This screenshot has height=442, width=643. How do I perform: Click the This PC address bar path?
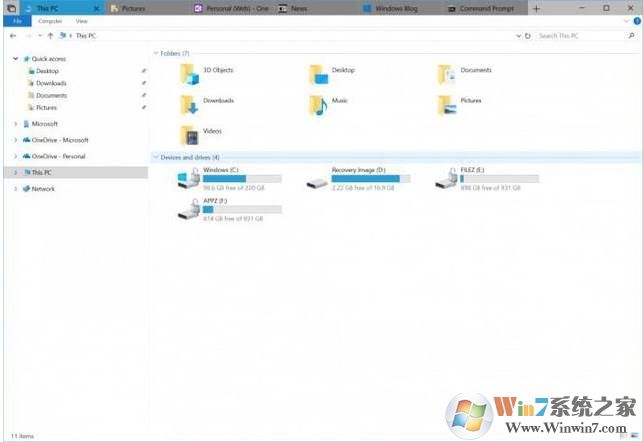point(86,36)
